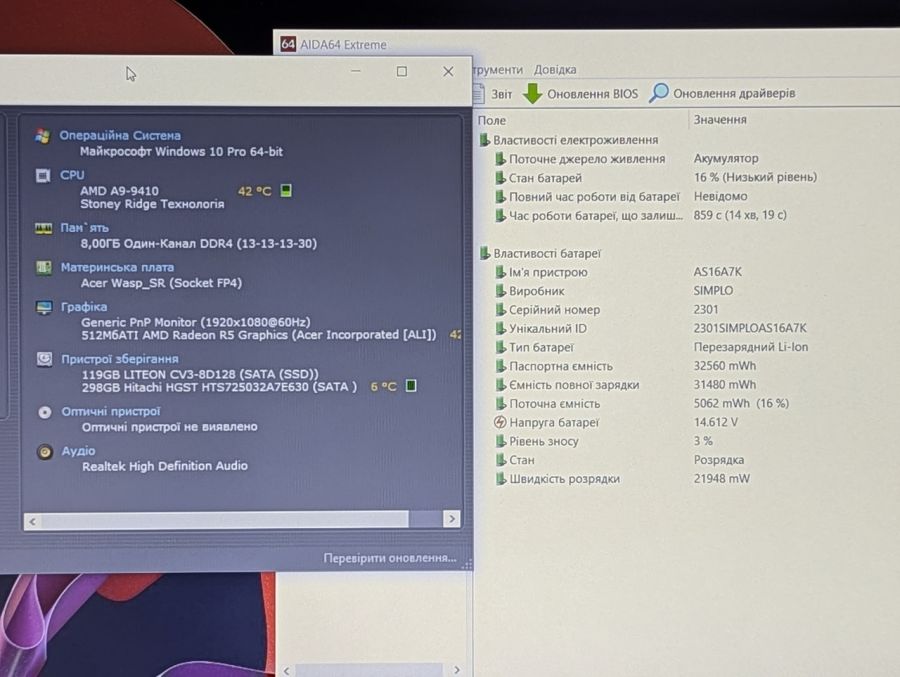The width and height of the screenshot is (900, 677).
Task: Click the value 16 % (Низький рівень)
Action: coord(755,177)
